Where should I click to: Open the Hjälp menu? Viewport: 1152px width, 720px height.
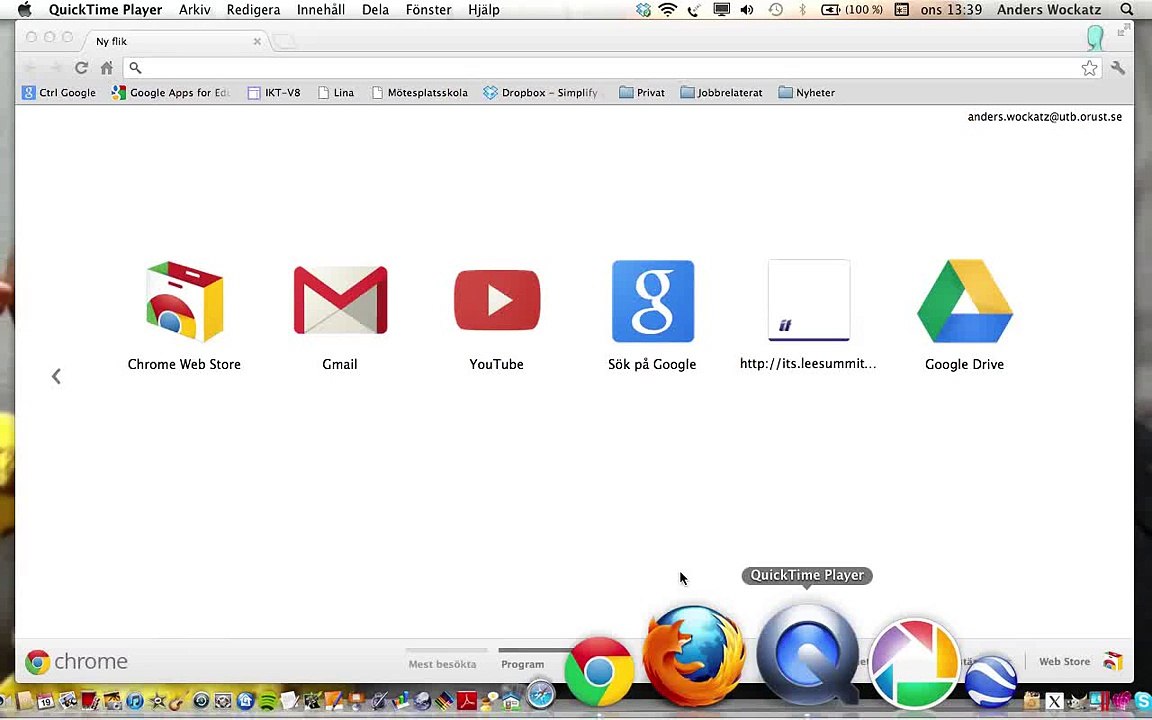point(483,10)
